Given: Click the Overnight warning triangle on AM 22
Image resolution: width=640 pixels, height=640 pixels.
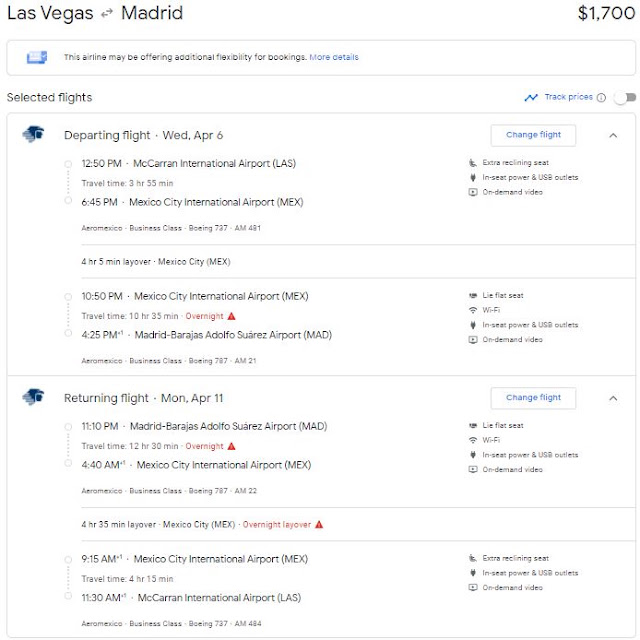Looking at the screenshot, I should tap(231, 446).
